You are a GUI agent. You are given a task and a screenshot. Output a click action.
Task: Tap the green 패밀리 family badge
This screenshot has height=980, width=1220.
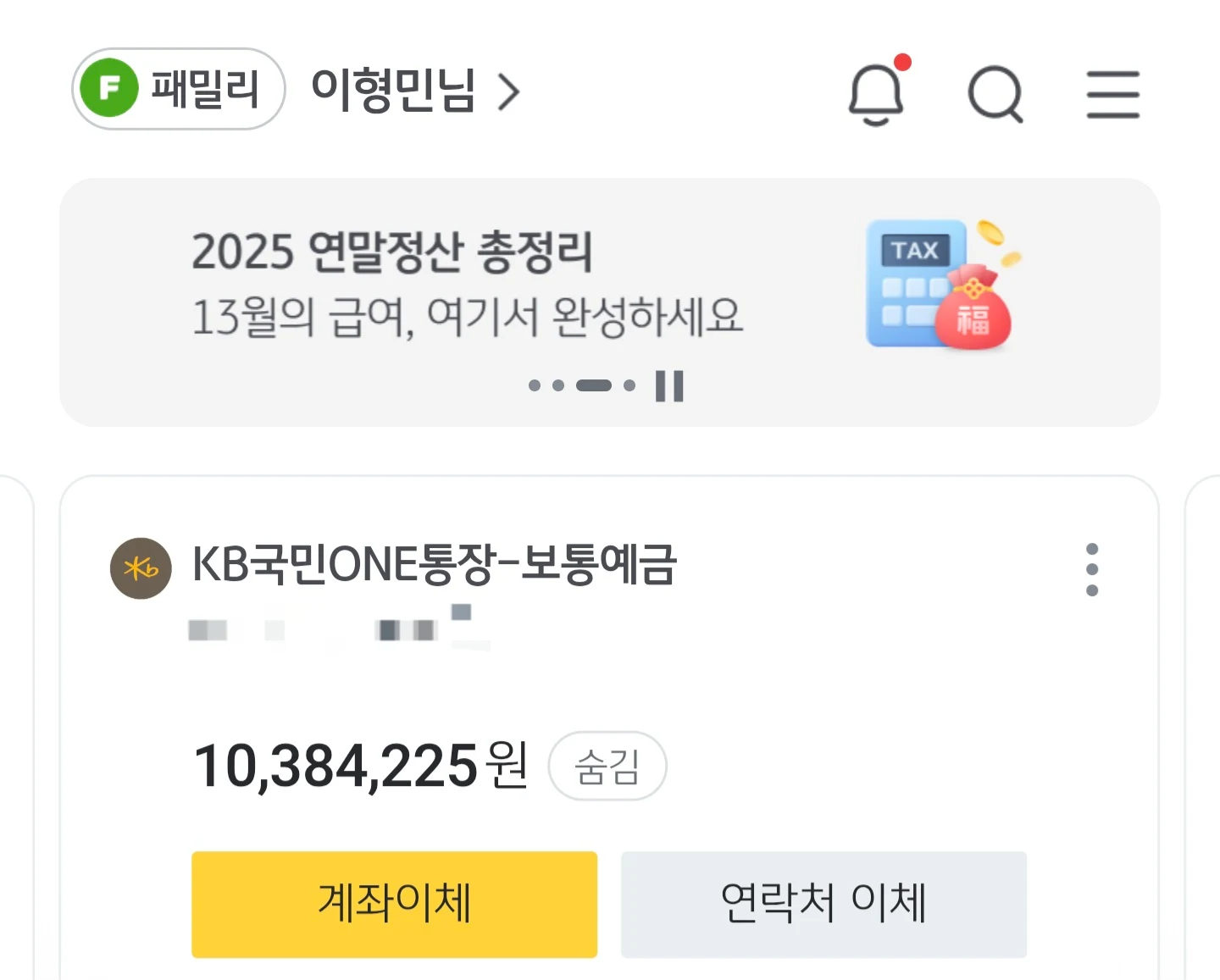point(179,89)
